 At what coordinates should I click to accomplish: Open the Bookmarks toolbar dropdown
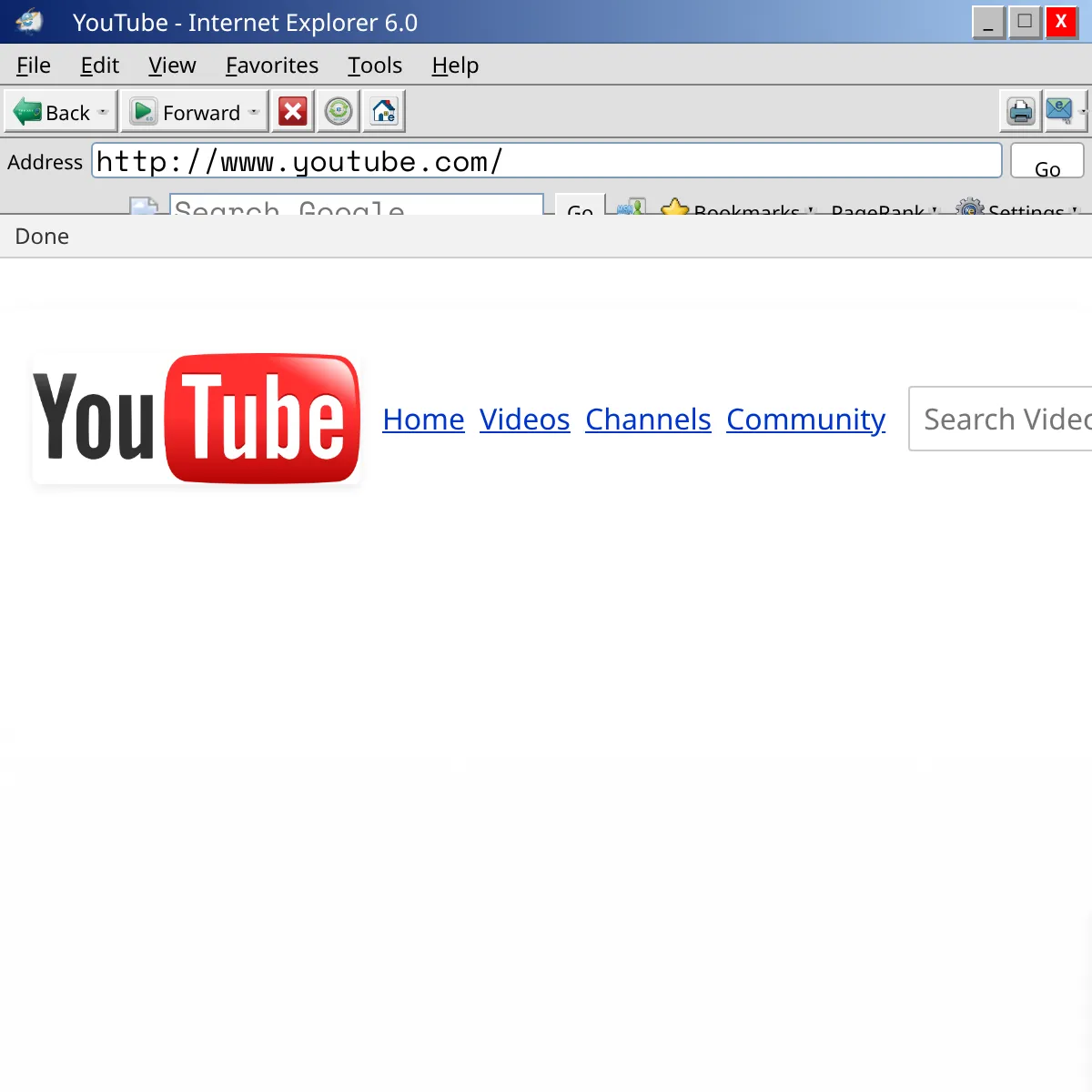pyautogui.click(x=737, y=208)
